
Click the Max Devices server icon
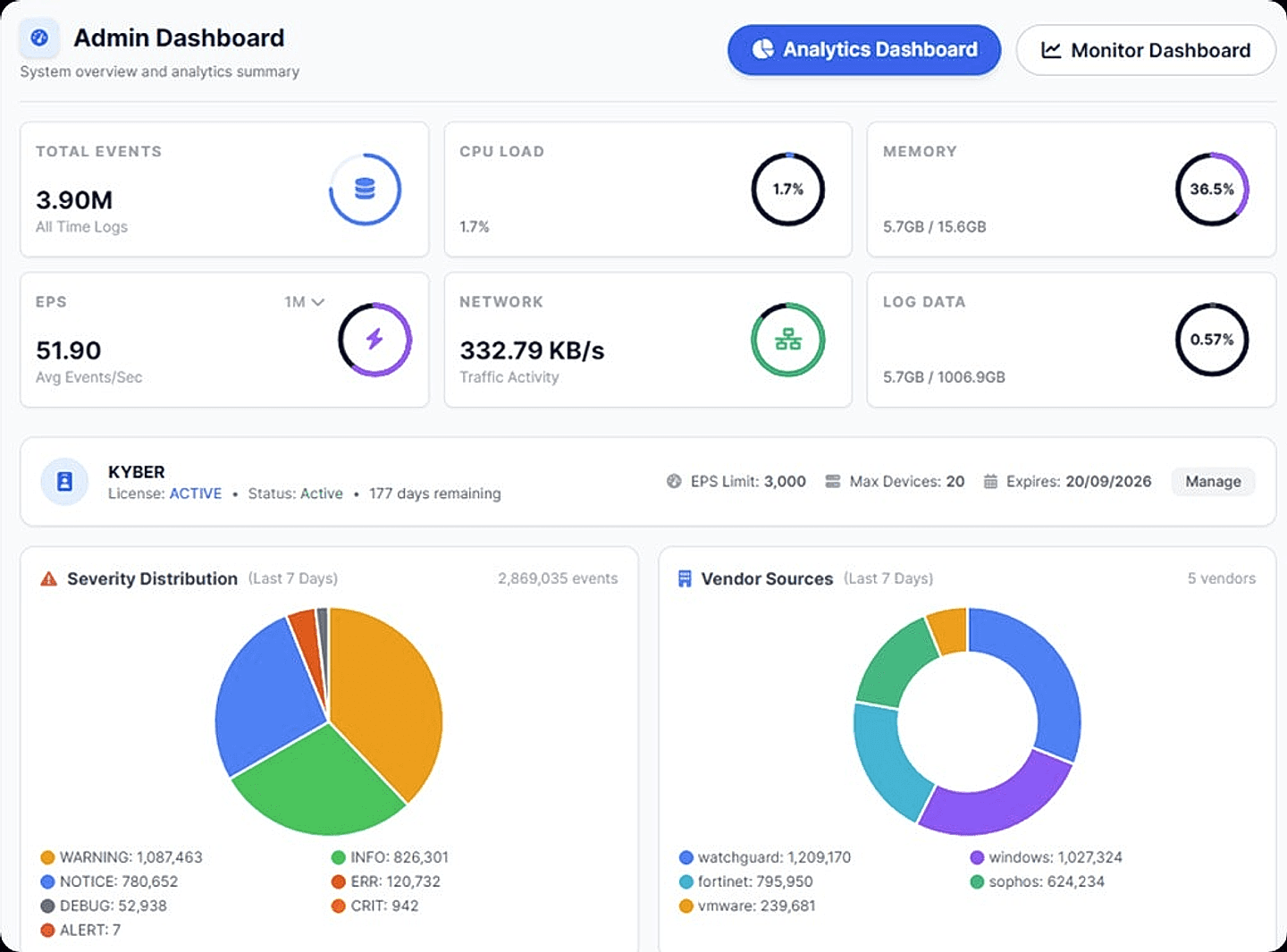833,481
